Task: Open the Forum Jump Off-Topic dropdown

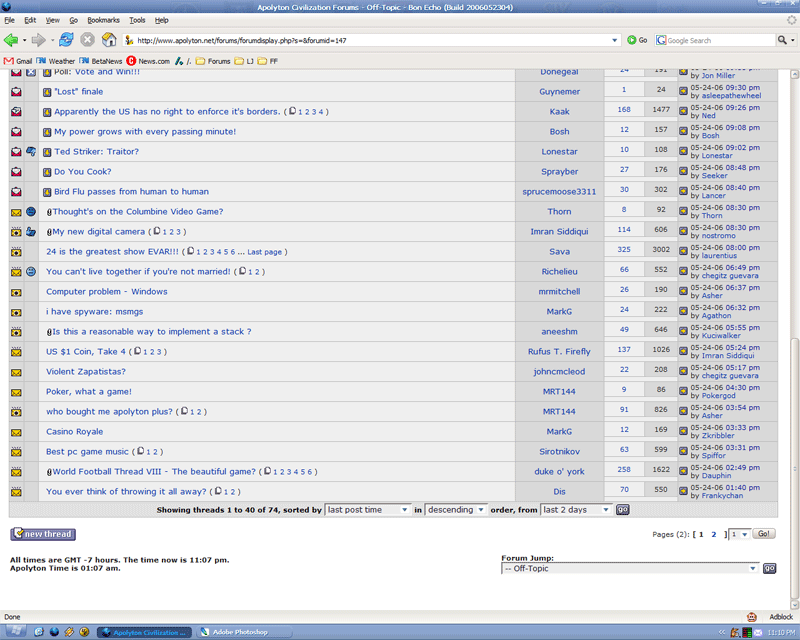Action: (x=630, y=568)
